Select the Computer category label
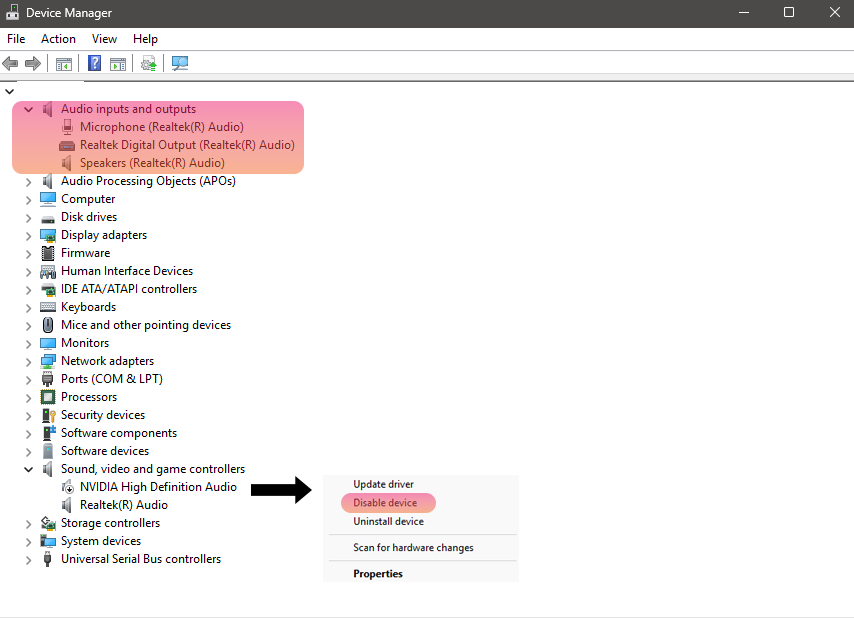This screenshot has width=854, height=619. click(x=88, y=199)
